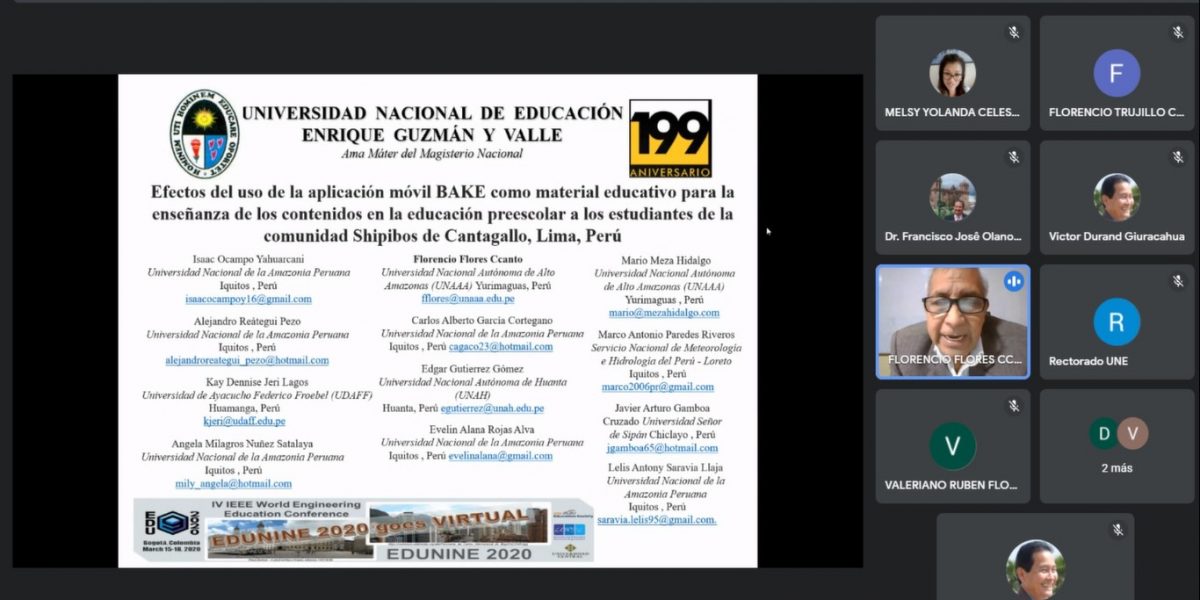Select Florencio Flores live video tile
Screen dimensions: 1200x600
click(953, 322)
